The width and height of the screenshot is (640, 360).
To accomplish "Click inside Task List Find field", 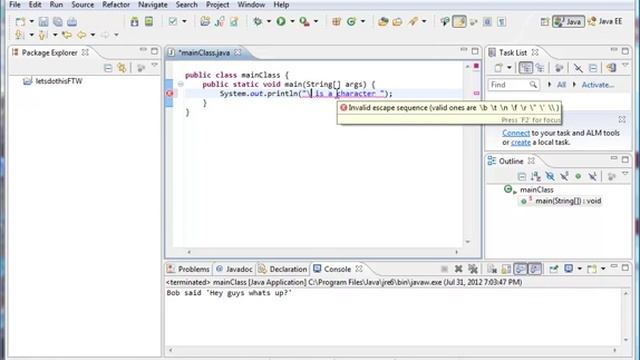I will coord(513,84).
